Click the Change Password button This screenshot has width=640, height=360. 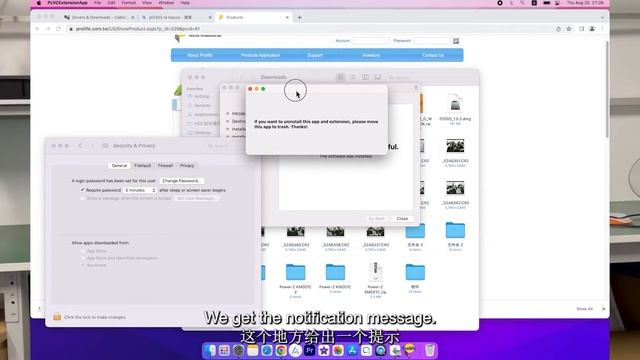click(x=181, y=181)
